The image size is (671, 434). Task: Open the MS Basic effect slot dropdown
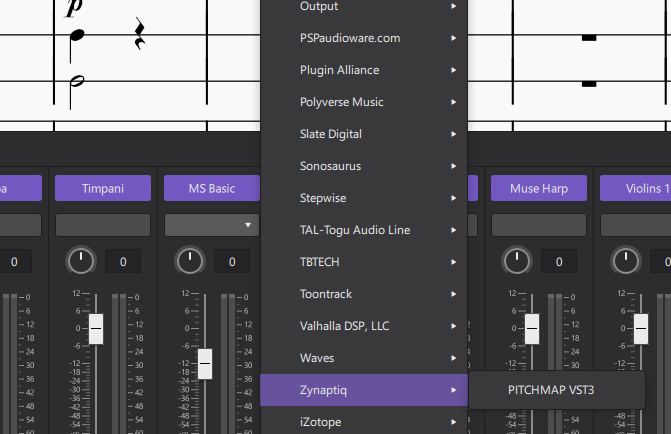[x=212, y=225]
